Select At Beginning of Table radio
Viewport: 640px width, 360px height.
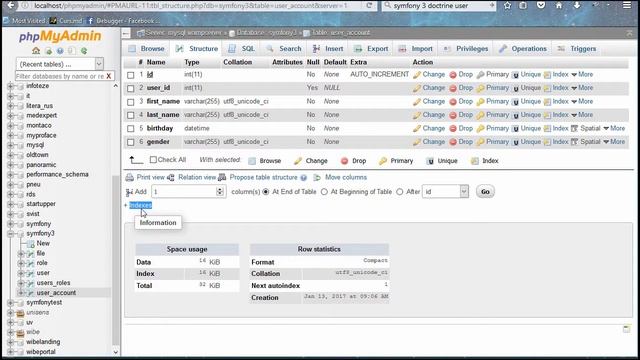(x=324, y=192)
